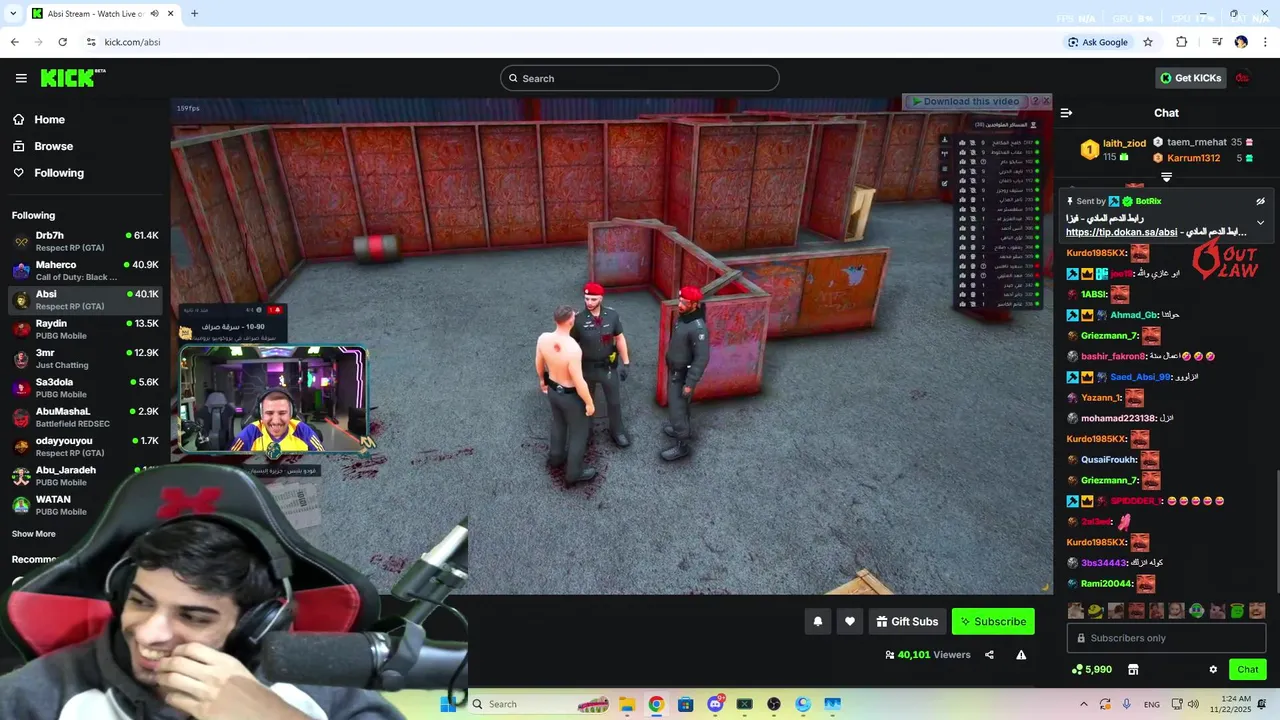Viewport: 1280px width, 720px height.
Task: Open the tip.dokan.sa/absi link
Action: (1121, 232)
